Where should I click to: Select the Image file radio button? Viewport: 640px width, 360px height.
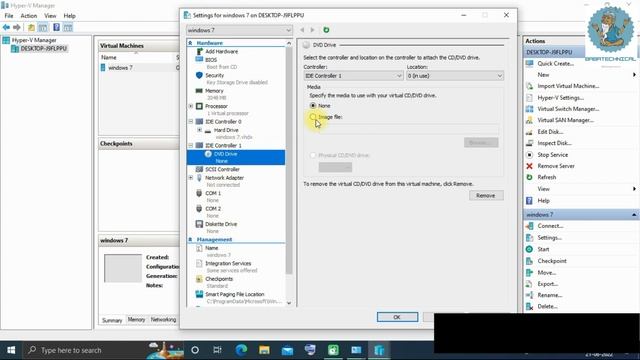pyautogui.click(x=313, y=117)
